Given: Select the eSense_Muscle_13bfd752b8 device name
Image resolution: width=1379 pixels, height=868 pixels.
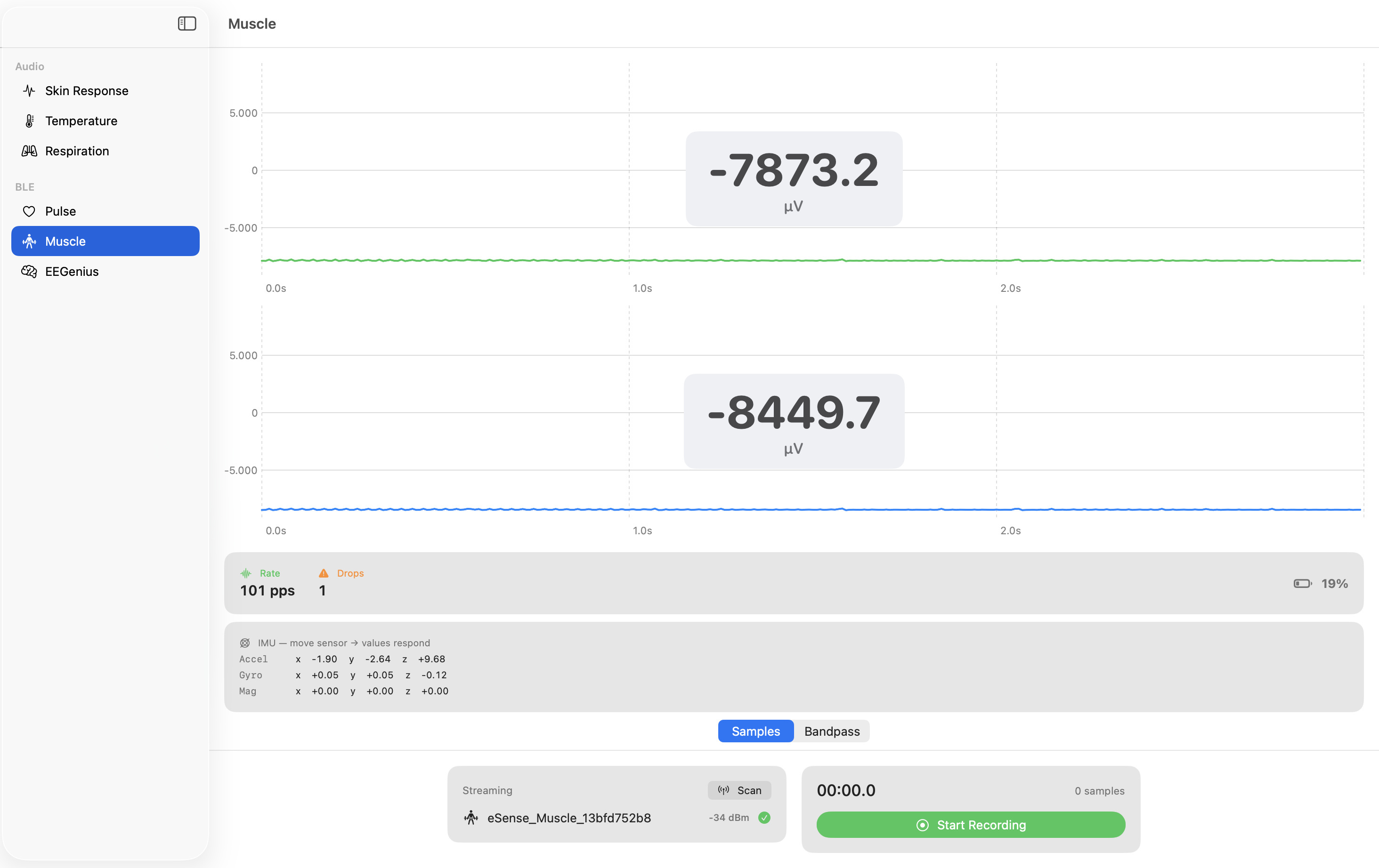Looking at the screenshot, I should click(569, 818).
